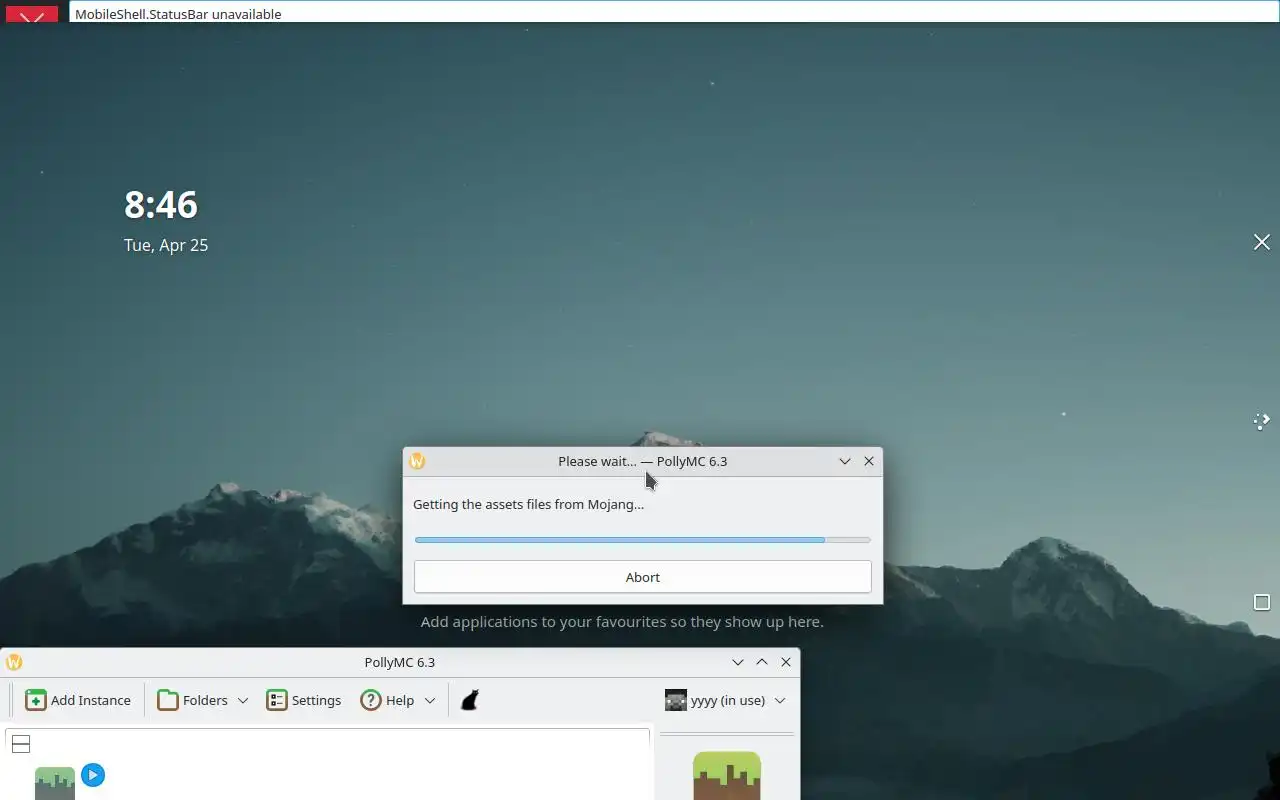The width and height of the screenshot is (1280, 800).
Task: Click the blue running badge on the instance
Action: coord(93,775)
